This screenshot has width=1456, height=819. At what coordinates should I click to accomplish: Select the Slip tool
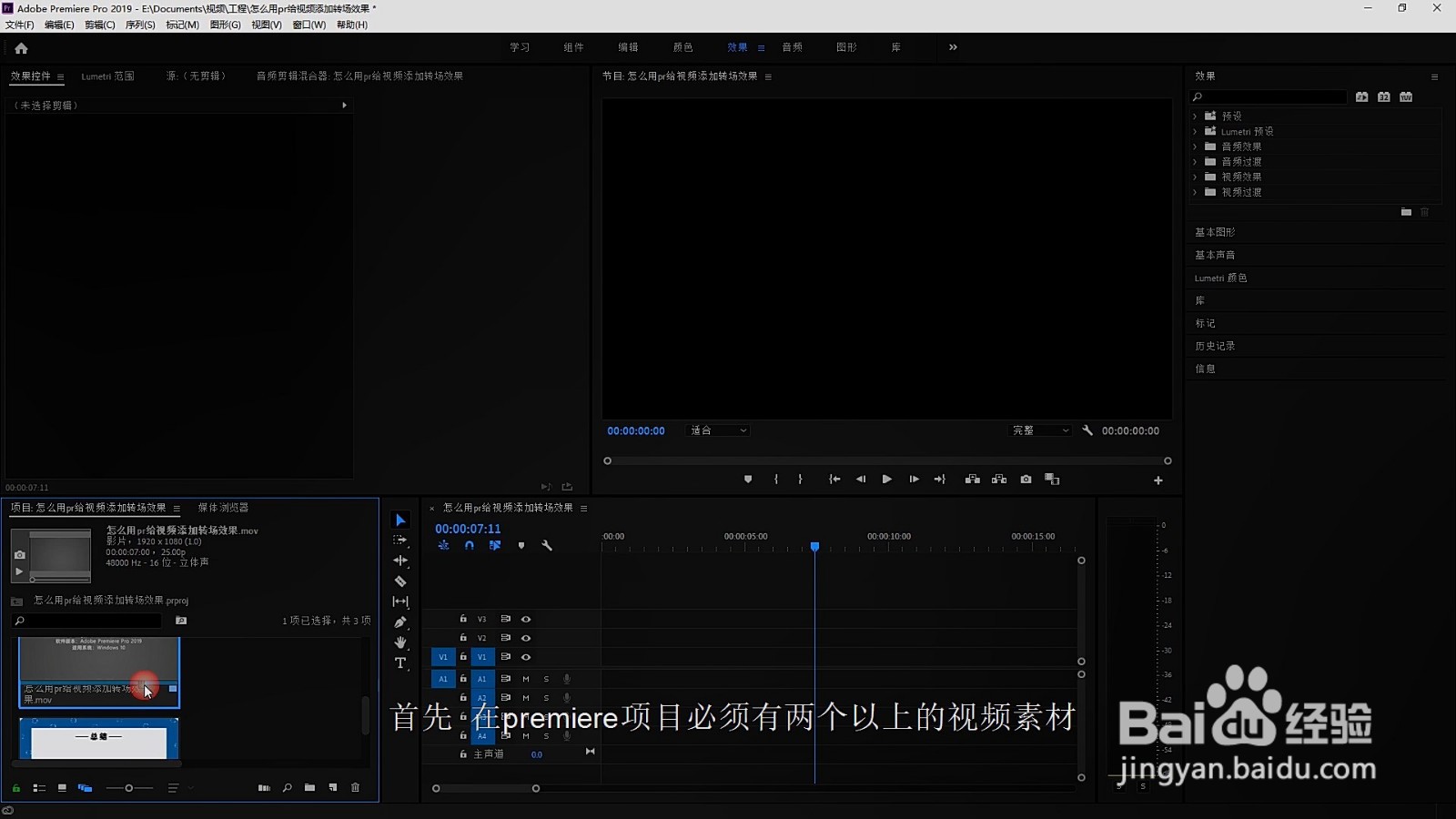400,602
